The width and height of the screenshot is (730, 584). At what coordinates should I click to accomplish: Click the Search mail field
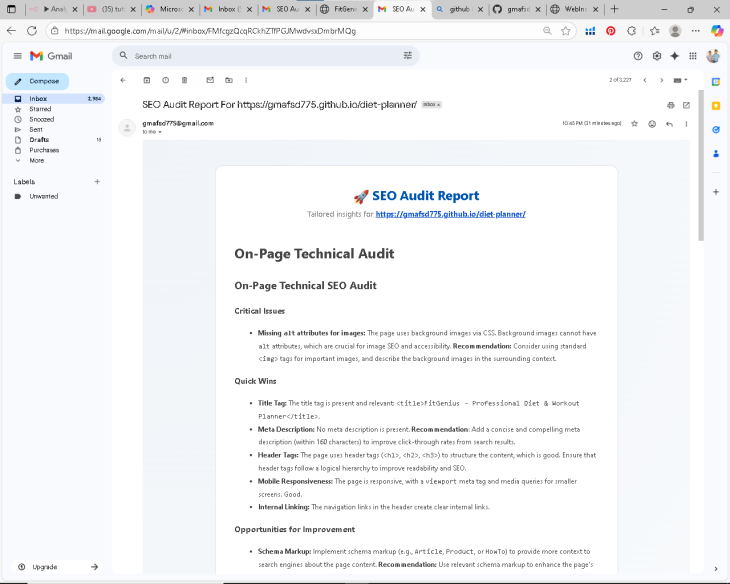[260, 56]
